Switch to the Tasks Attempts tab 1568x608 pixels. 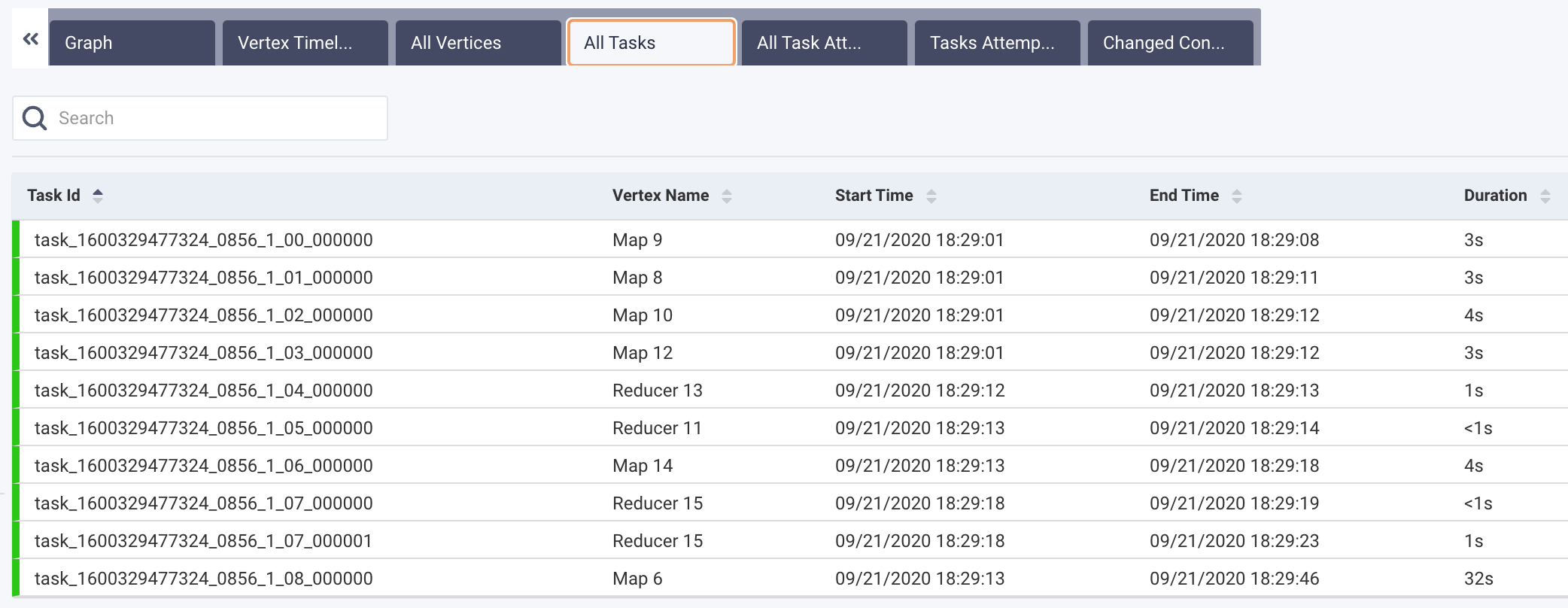pyautogui.click(x=998, y=43)
